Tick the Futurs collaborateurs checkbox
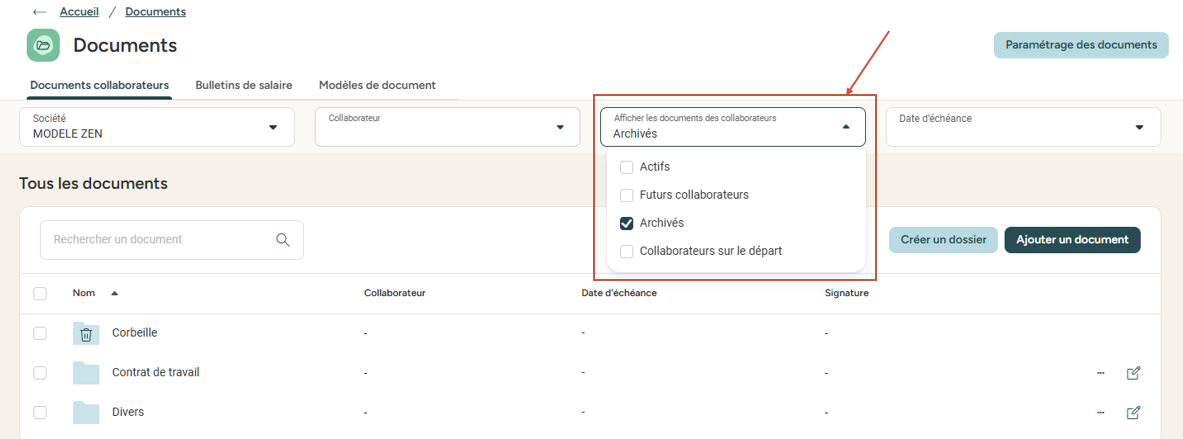This screenshot has height=439, width=1183. coord(627,195)
